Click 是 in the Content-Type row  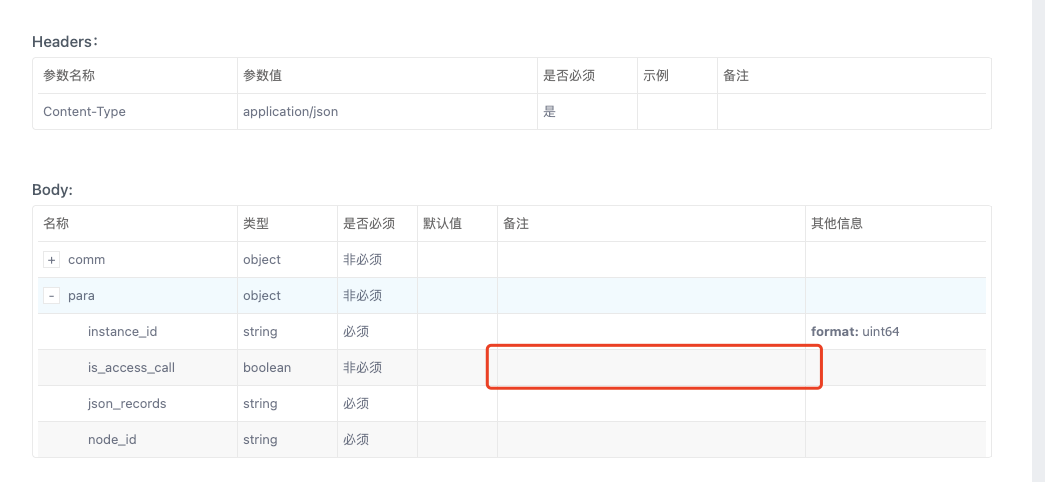pos(549,112)
